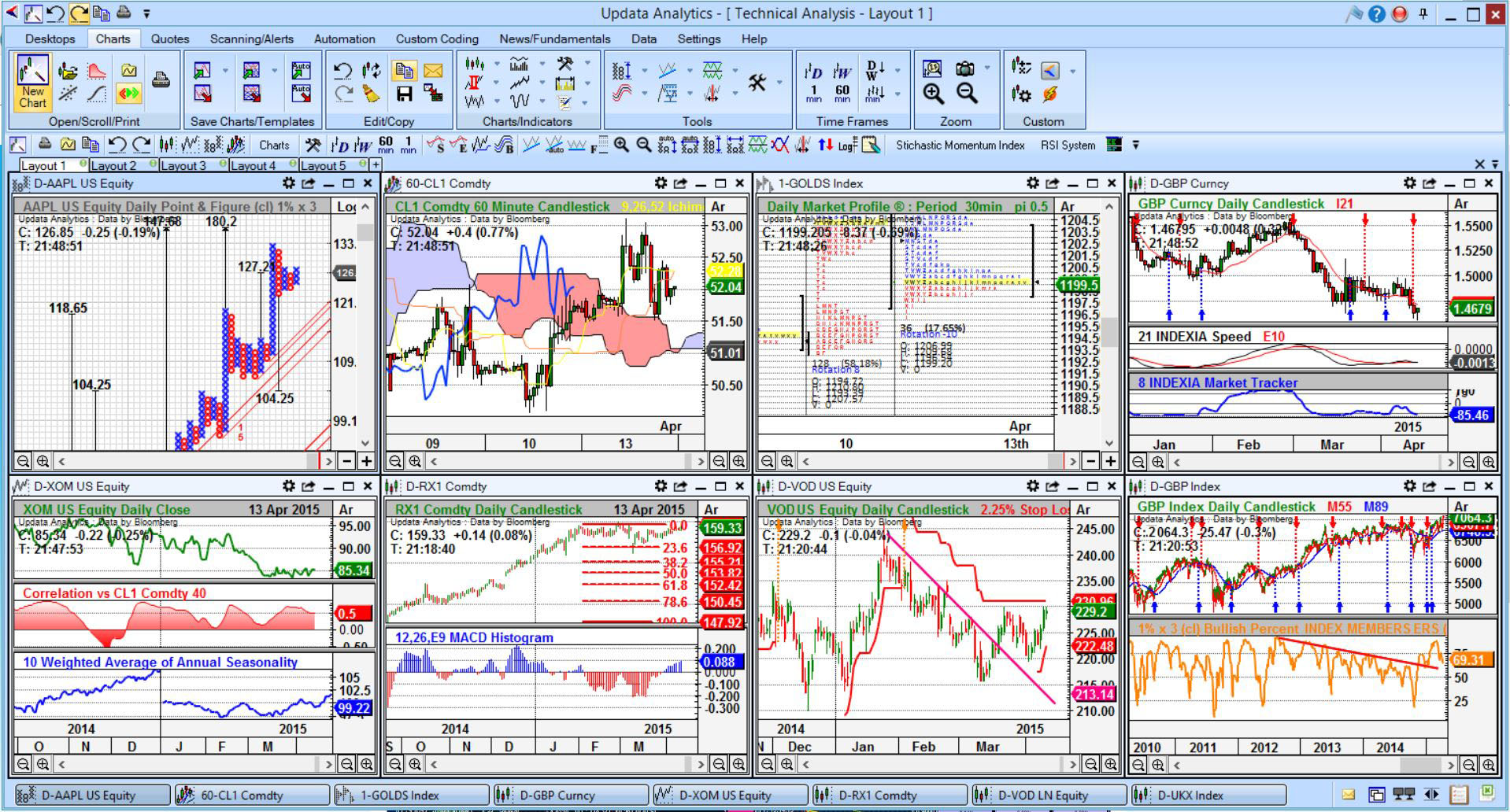Toggle the highlighted copy icon in Edit/Copy
1510x812 pixels.
click(x=404, y=71)
